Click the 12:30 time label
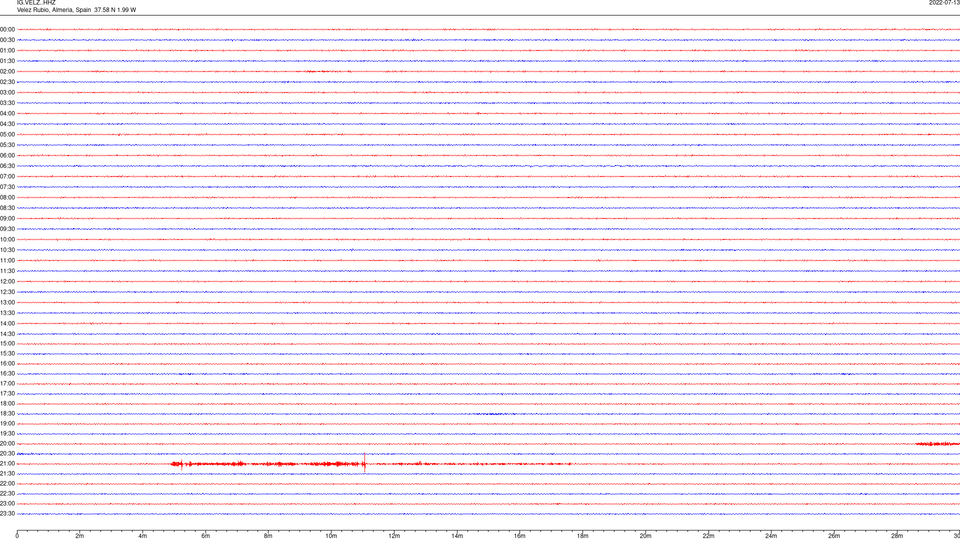 click(7, 292)
